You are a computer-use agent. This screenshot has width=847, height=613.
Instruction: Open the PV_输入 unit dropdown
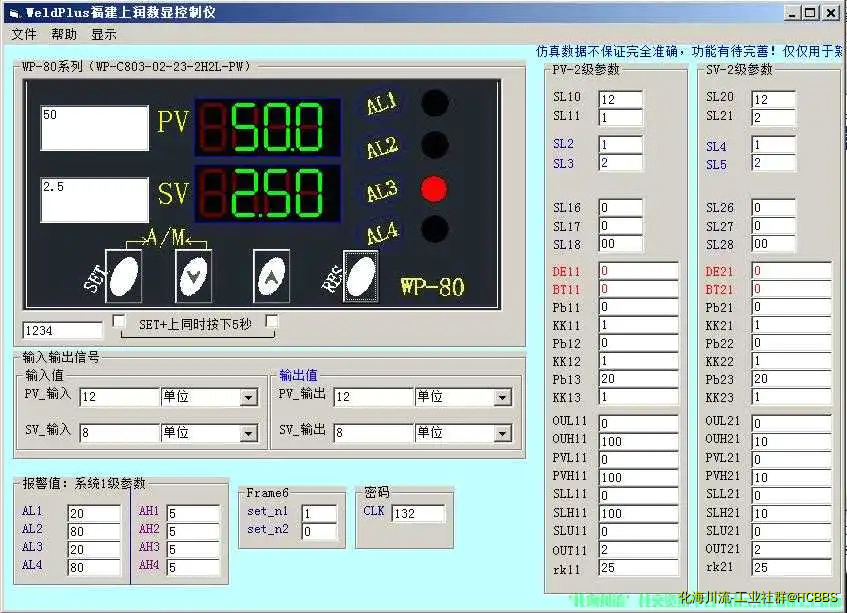[248, 398]
